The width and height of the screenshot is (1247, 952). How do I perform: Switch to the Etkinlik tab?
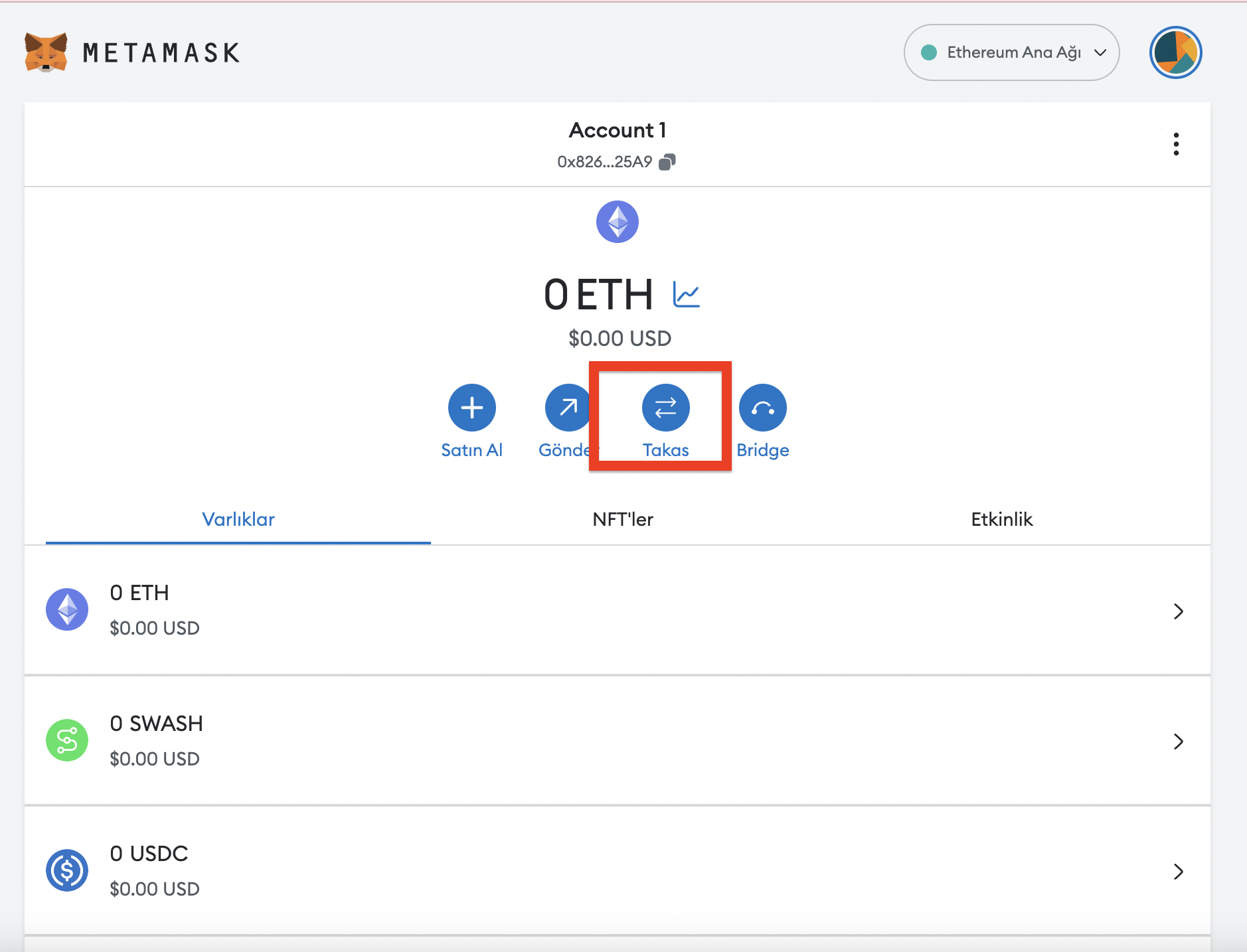click(x=1002, y=520)
